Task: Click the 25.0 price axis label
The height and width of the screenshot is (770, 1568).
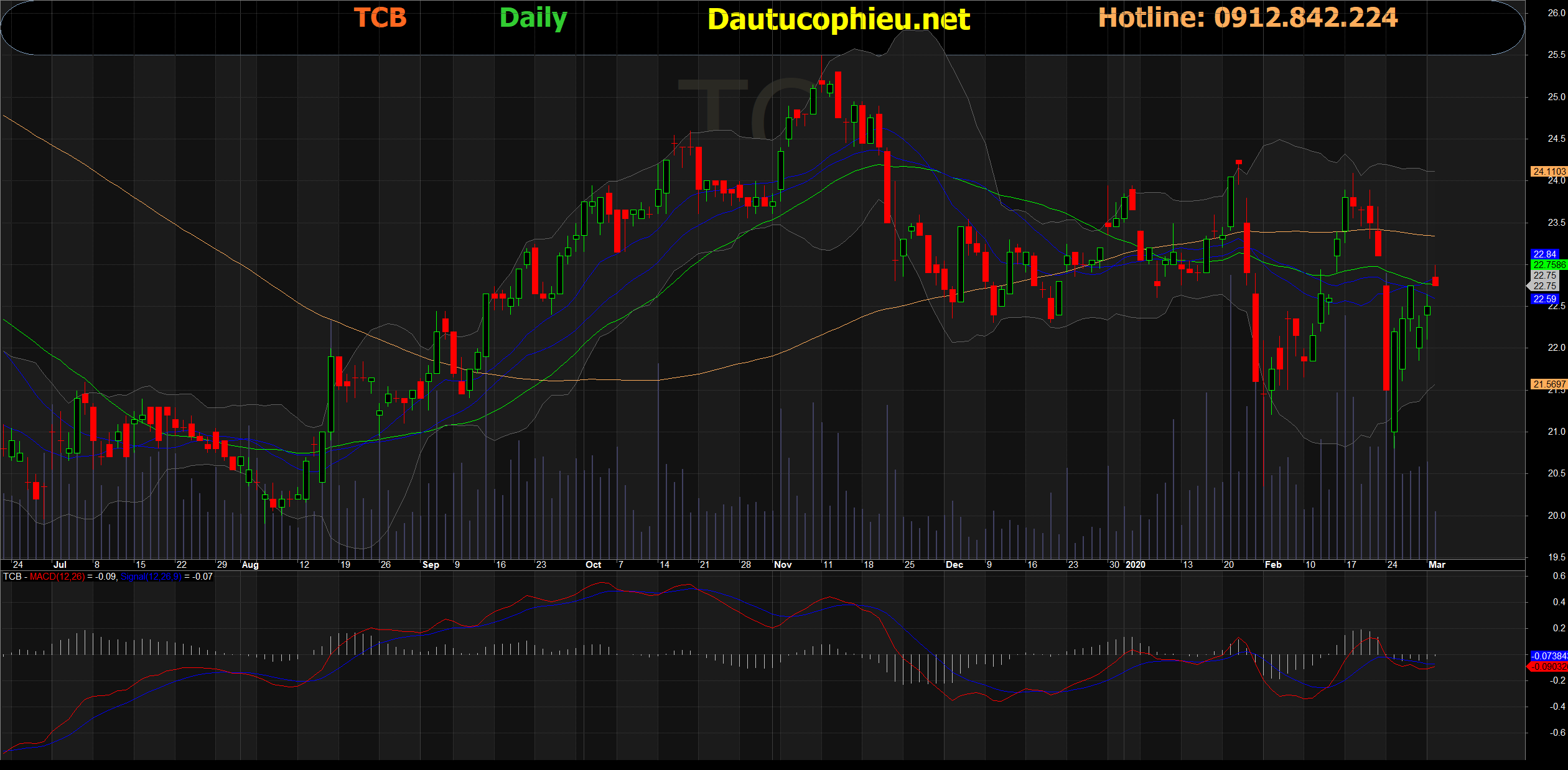Action: 1556,96
